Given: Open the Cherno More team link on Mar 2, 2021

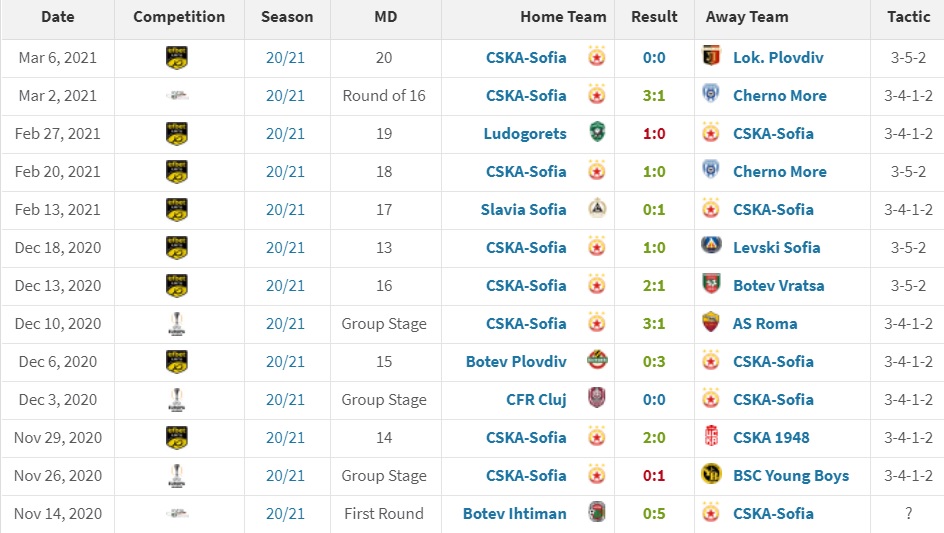Looking at the screenshot, I should pos(779,95).
